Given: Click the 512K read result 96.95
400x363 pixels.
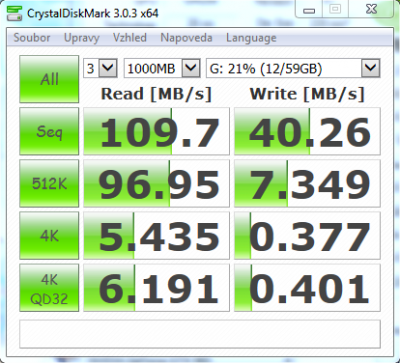Looking at the screenshot, I should tap(156, 183).
